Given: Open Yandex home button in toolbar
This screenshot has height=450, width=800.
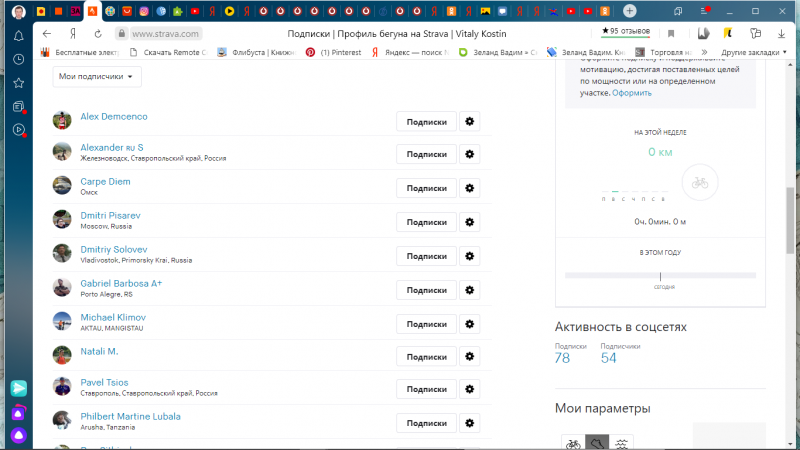Looking at the screenshot, I should [x=73, y=34].
